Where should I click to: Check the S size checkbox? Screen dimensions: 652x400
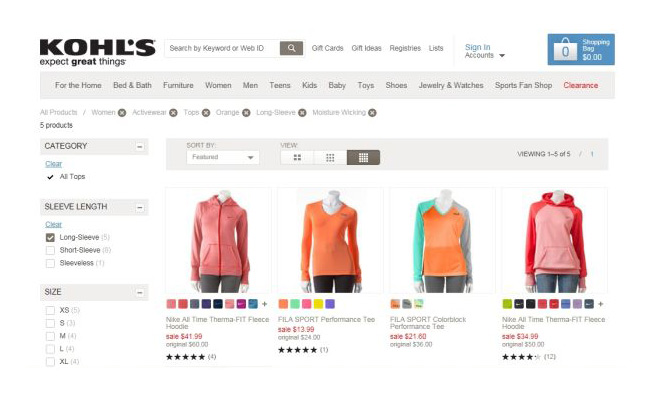tap(50, 323)
